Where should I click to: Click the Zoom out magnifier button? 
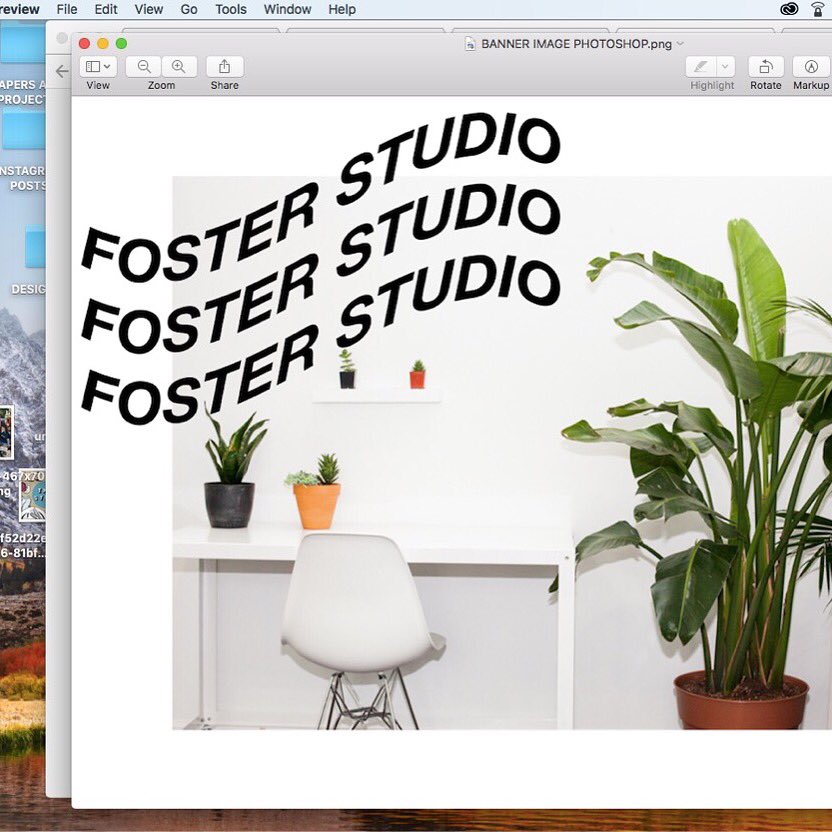(143, 67)
